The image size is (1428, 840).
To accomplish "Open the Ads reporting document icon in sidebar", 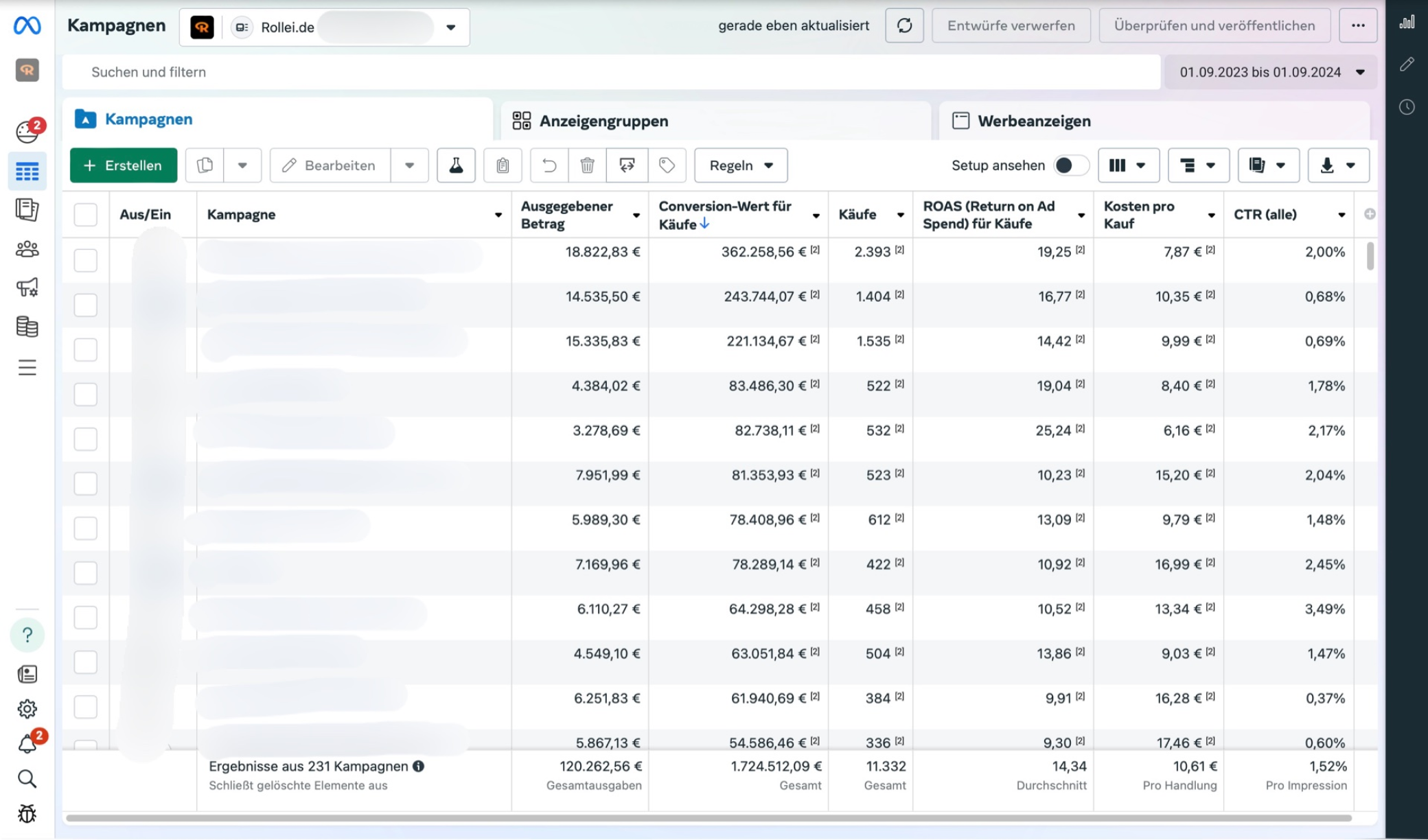I will point(27,209).
